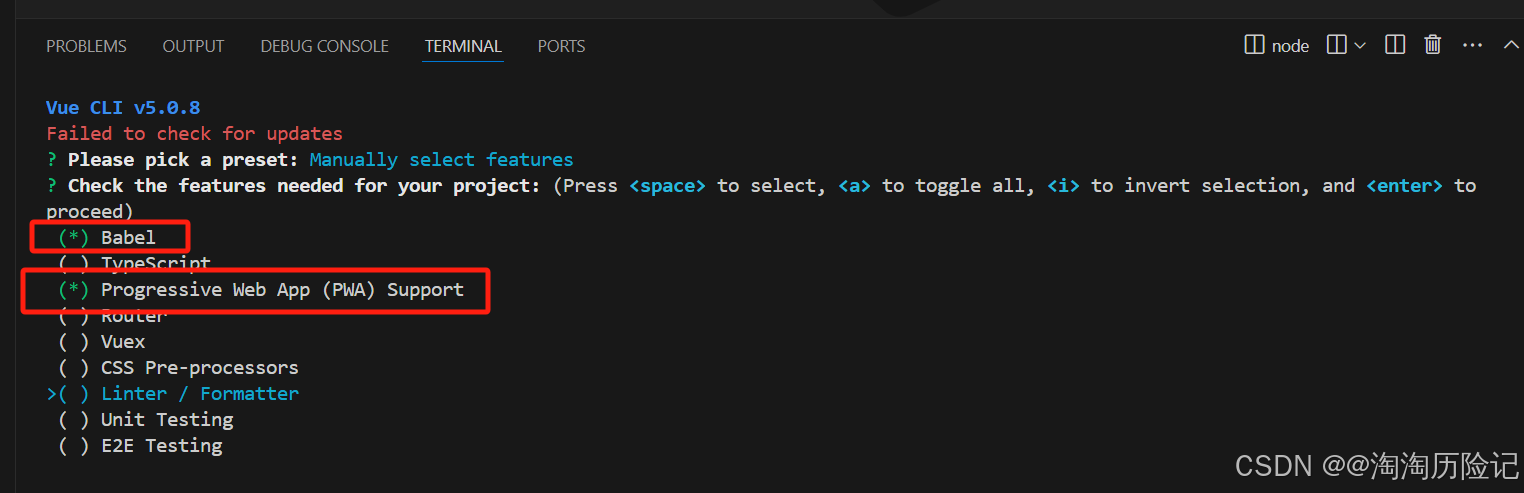Switch to the PORTS tab
Viewport: 1524px width, 493px height.
pos(561,46)
